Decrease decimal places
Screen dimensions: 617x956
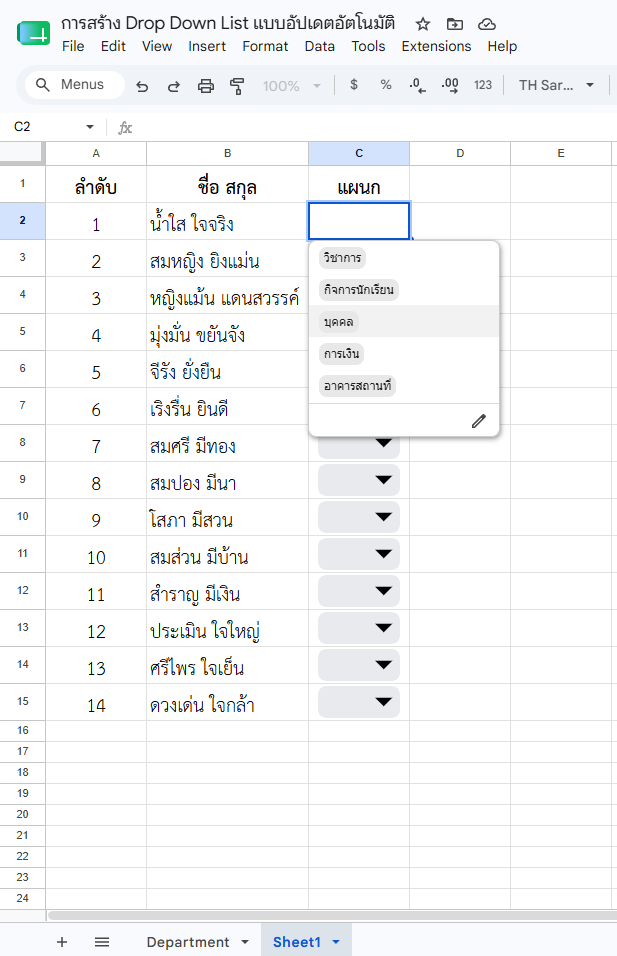(x=418, y=85)
